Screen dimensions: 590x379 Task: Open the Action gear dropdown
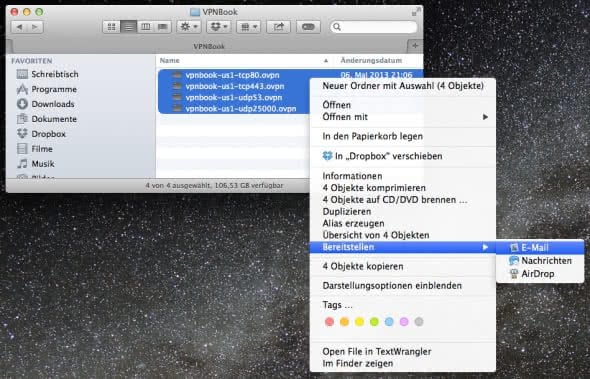coord(189,27)
